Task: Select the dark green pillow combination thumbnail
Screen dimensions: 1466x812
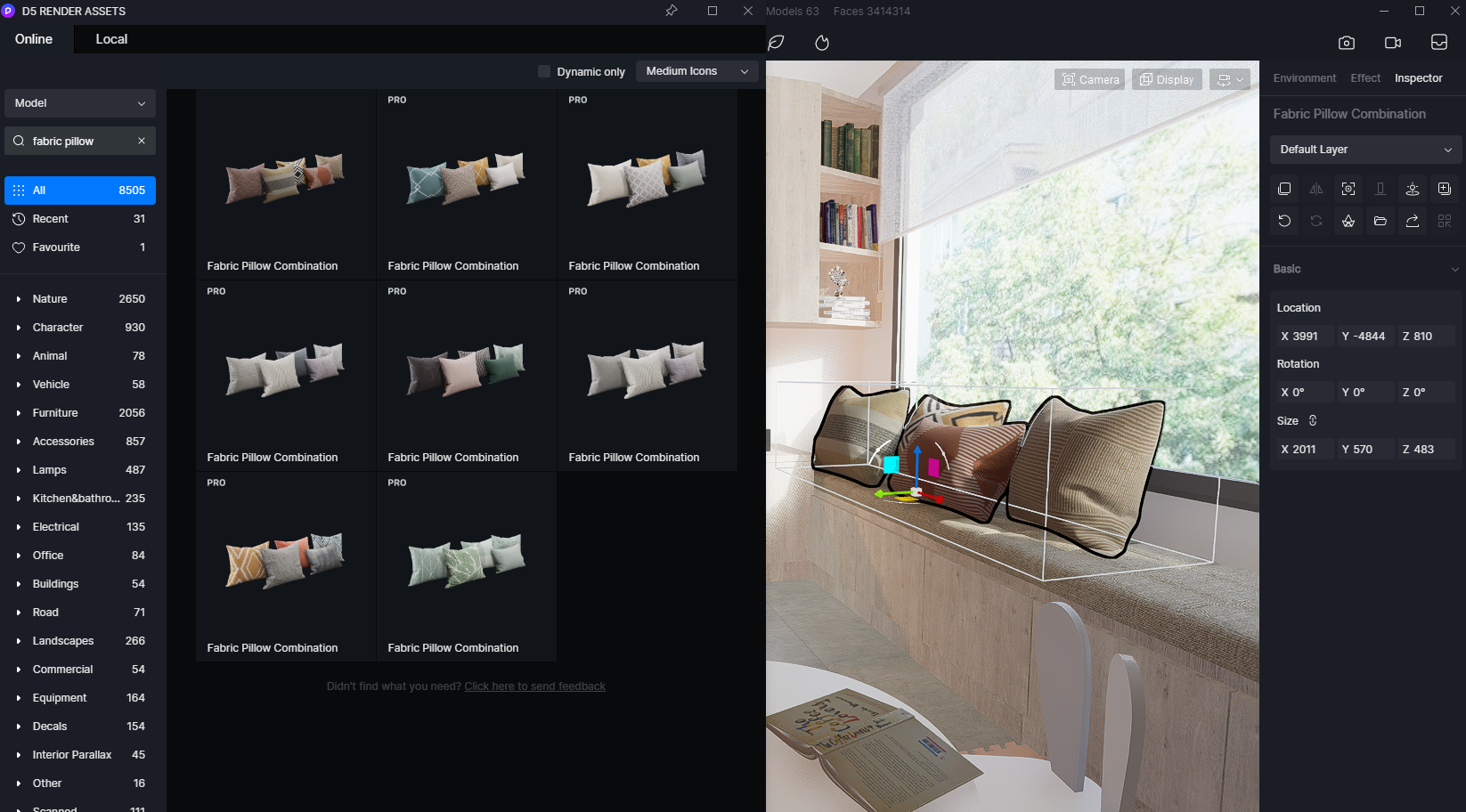Action: click(467, 376)
